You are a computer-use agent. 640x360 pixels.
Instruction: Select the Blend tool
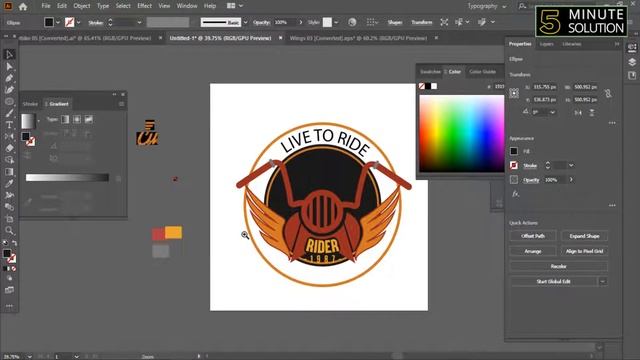coord(9,207)
